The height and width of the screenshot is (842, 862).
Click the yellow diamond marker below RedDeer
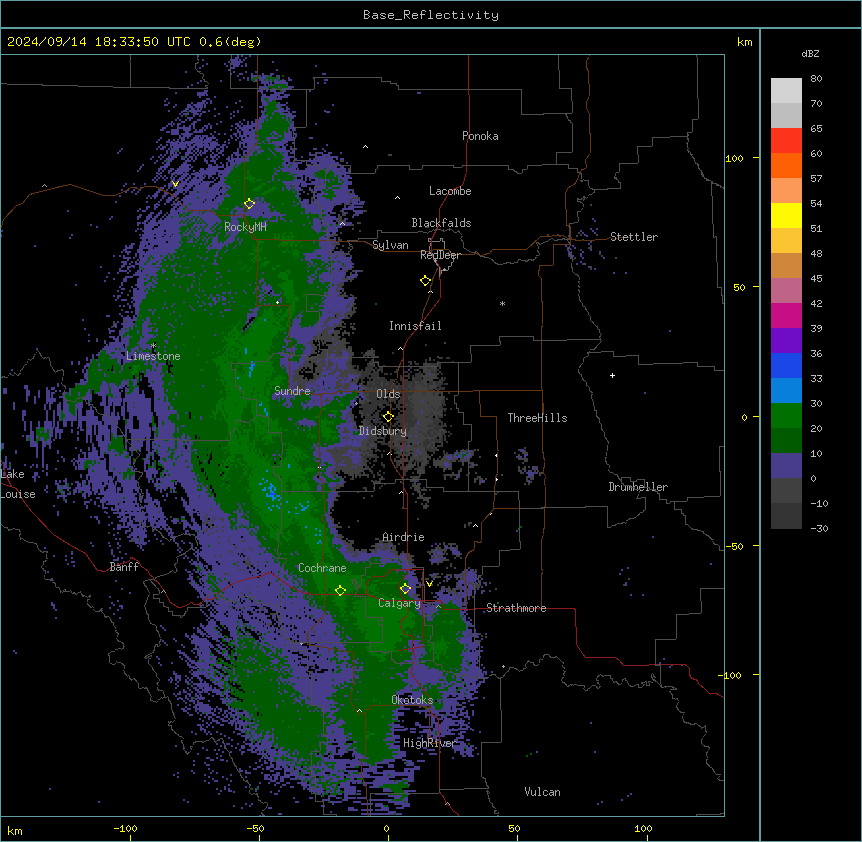point(426,281)
